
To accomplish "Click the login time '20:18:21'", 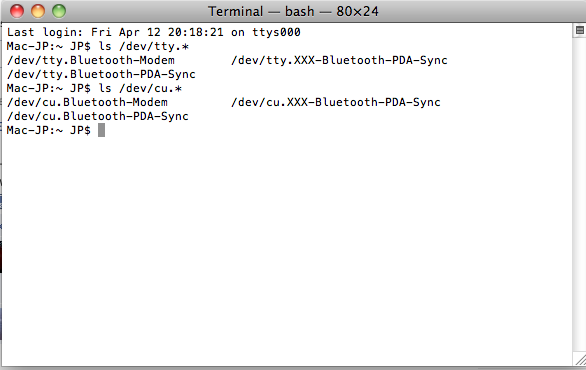I will pos(195,32).
